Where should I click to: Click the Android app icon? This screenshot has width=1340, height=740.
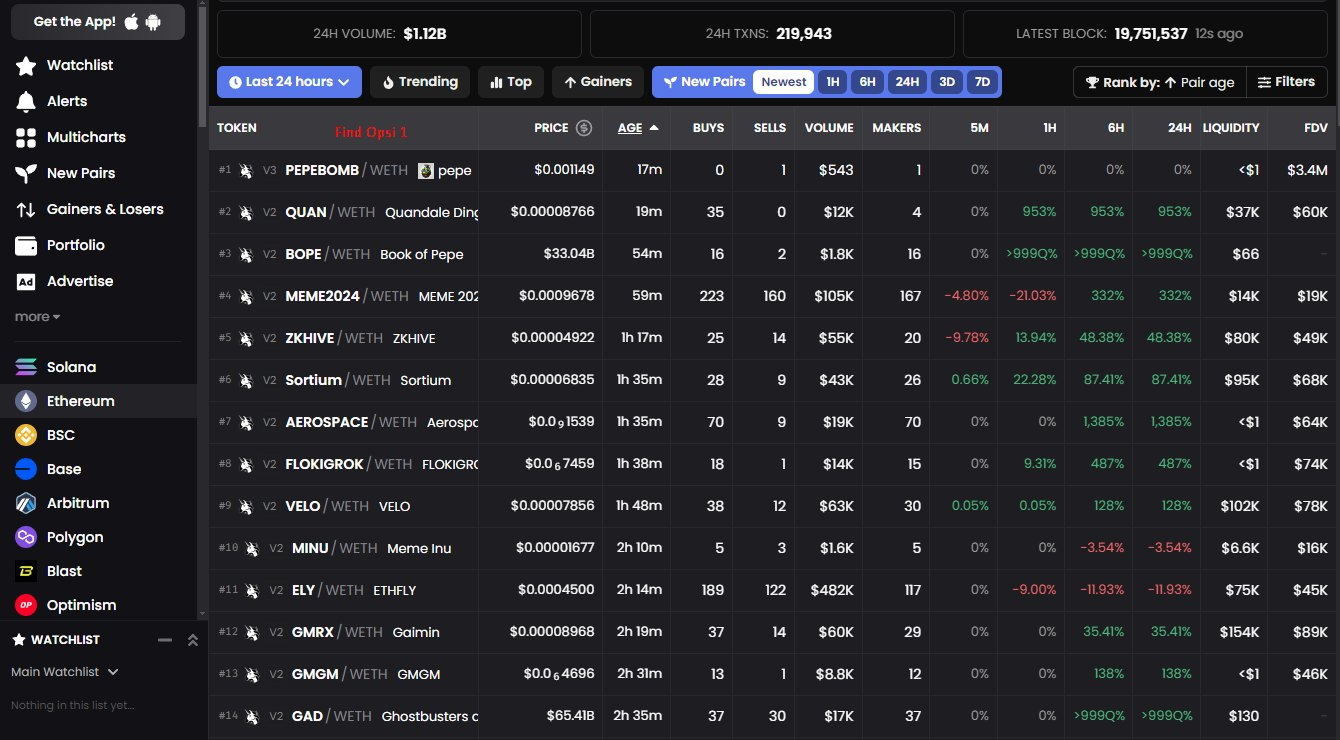pos(153,22)
